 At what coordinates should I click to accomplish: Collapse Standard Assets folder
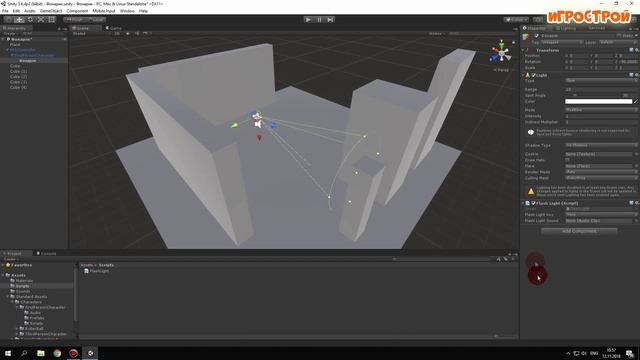point(8,297)
